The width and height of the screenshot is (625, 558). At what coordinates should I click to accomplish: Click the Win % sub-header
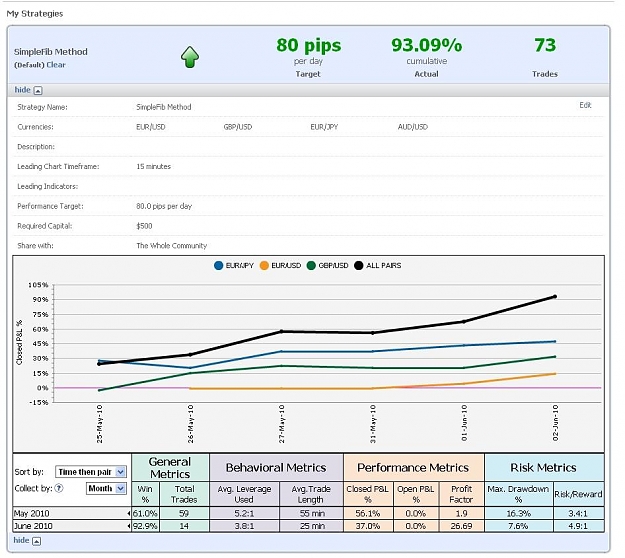145,494
